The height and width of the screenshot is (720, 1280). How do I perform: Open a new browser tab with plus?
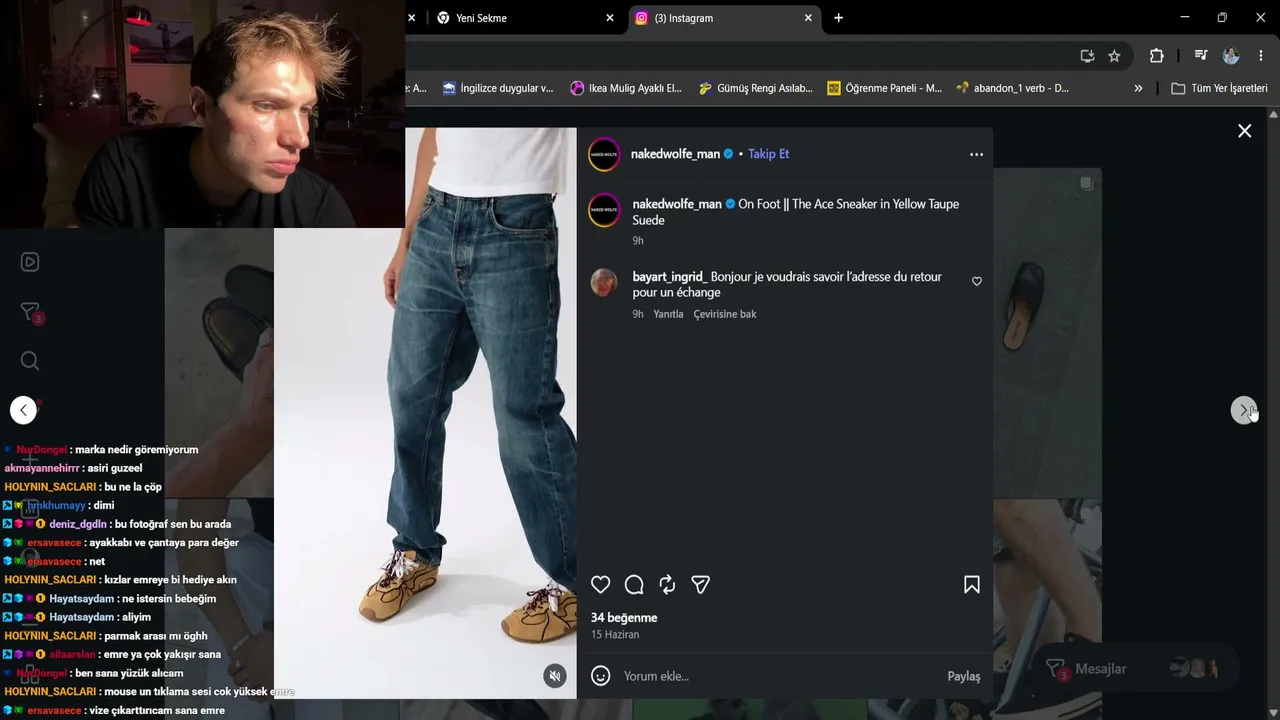838,18
